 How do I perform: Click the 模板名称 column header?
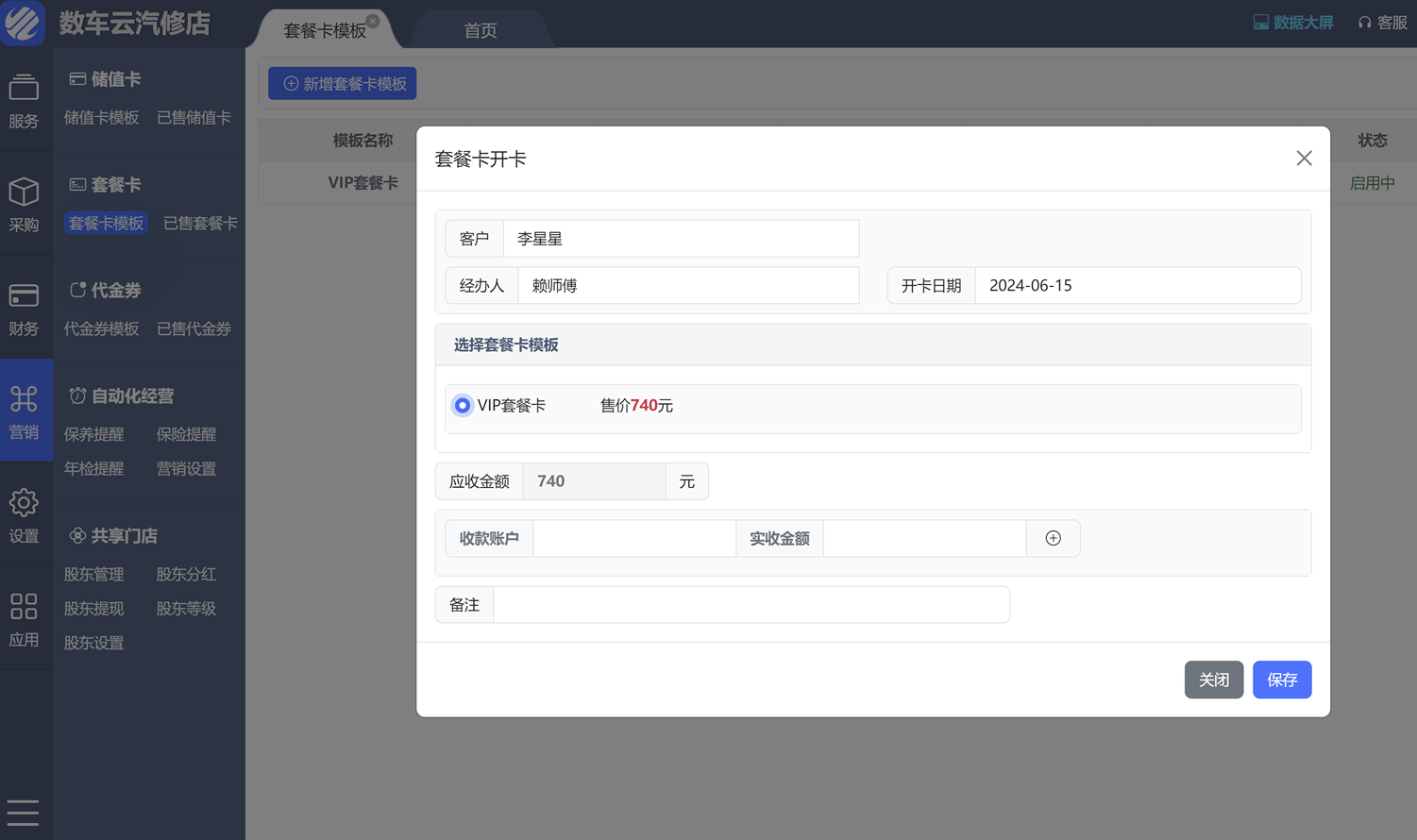[363, 141]
